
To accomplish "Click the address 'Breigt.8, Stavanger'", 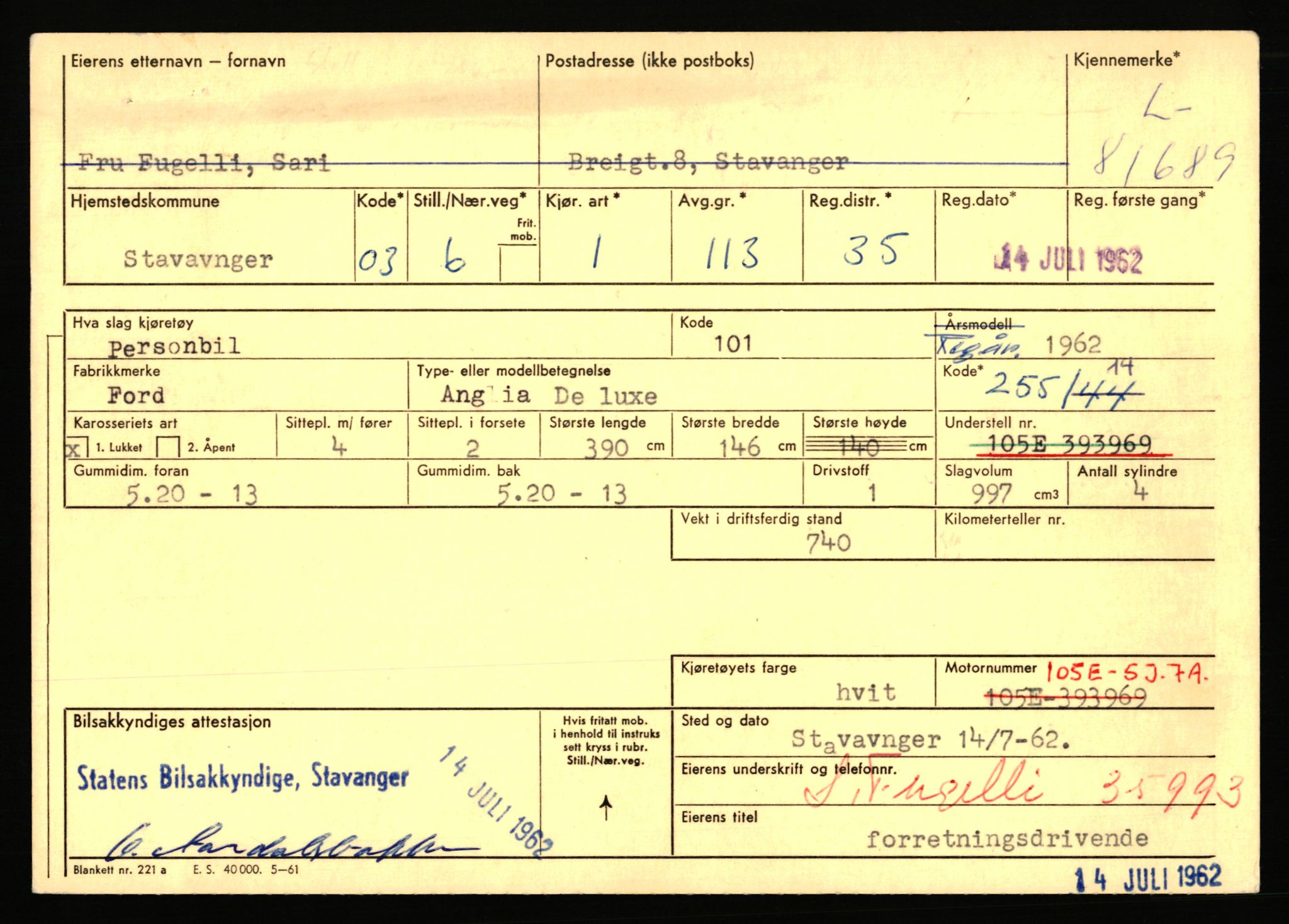I will tap(709, 162).
